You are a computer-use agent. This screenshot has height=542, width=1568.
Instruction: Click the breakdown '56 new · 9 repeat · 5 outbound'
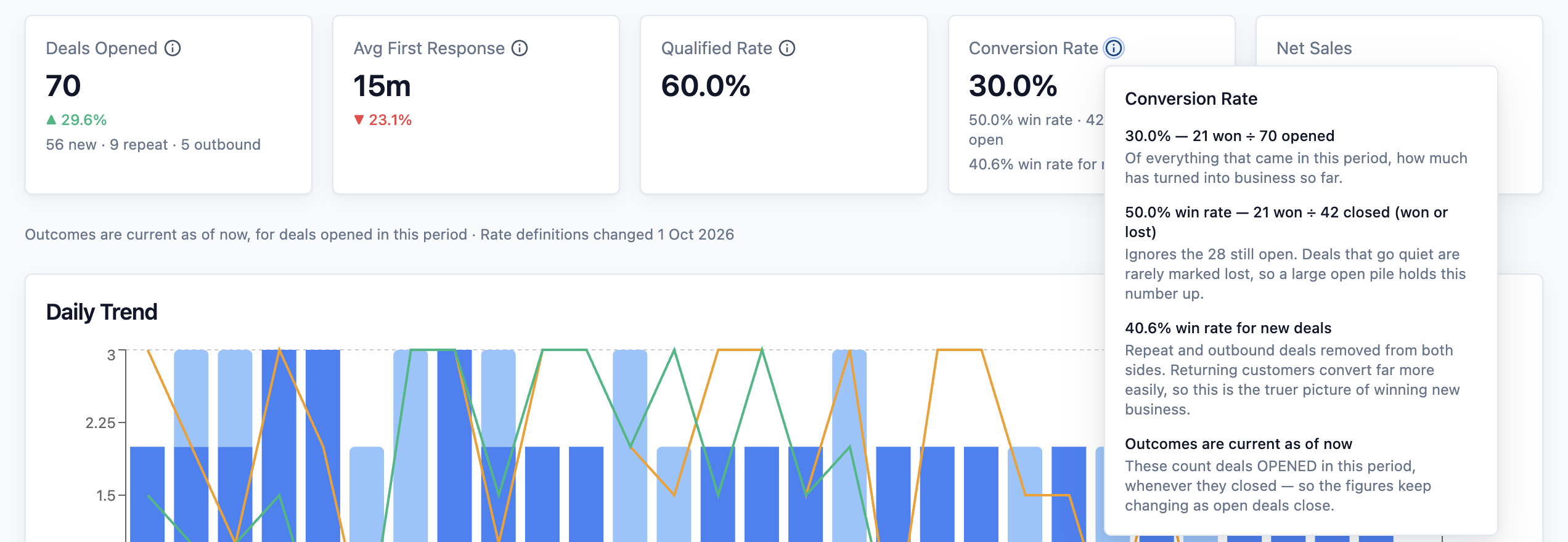(153, 144)
